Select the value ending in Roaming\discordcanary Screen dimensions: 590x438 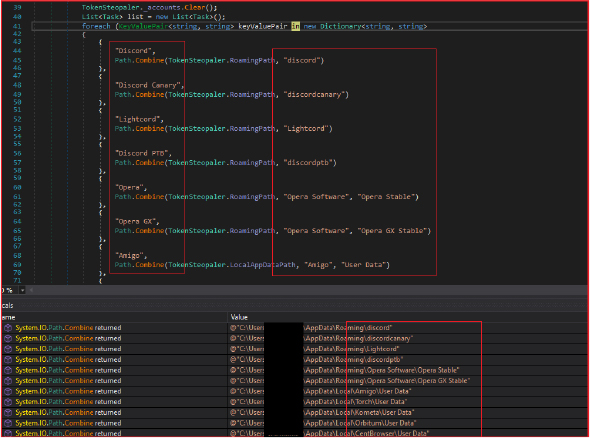coord(322,338)
